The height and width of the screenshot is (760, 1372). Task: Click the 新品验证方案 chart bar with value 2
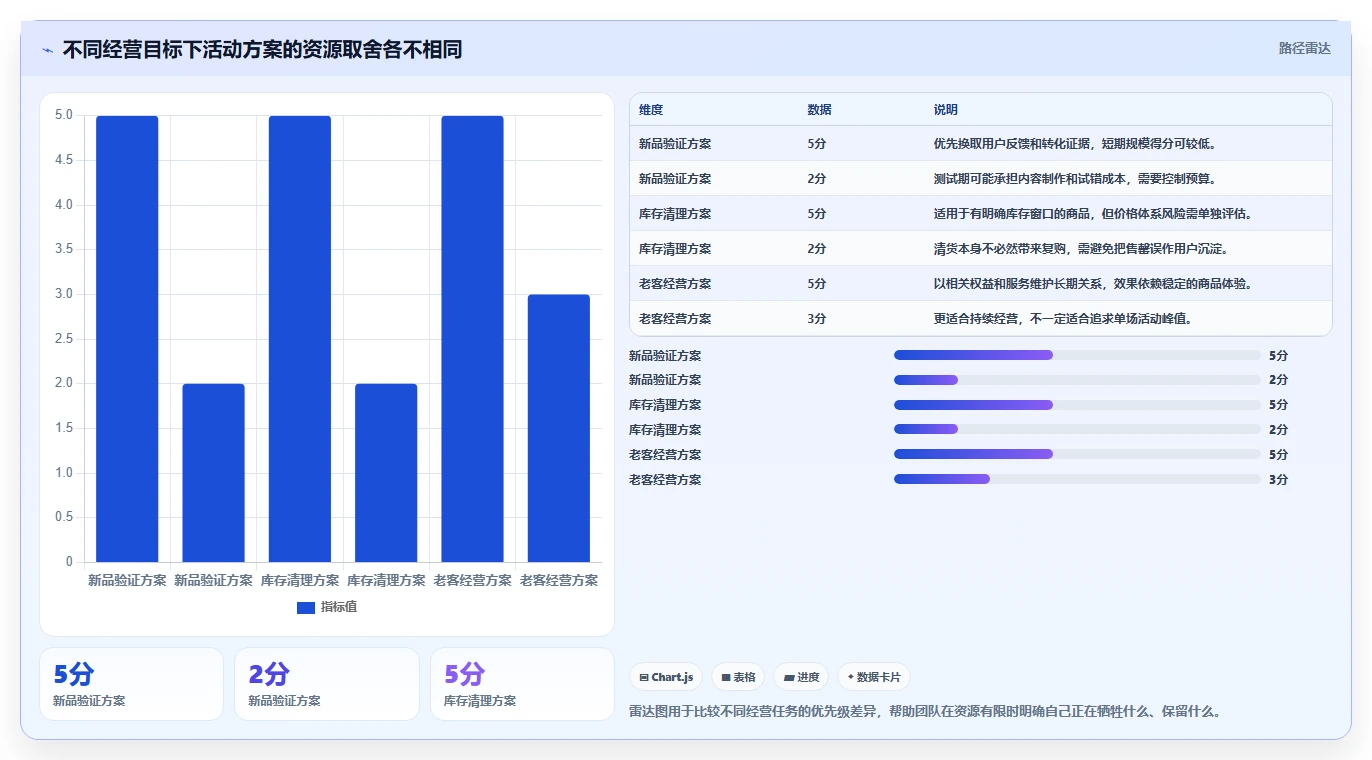(x=213, y=473)
